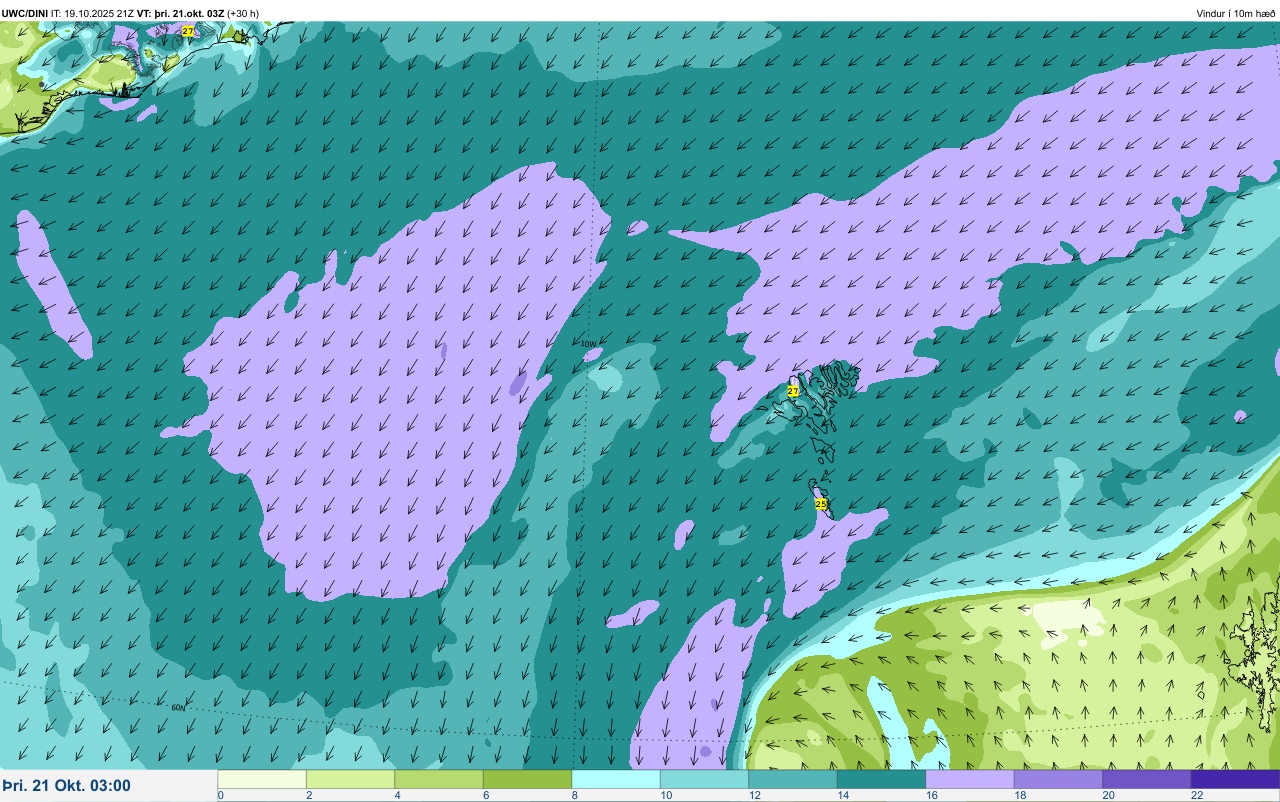Click the 'UWC/DINI' model label
1280x802 pixels.
pyautogui.click(x=25, y=13)
